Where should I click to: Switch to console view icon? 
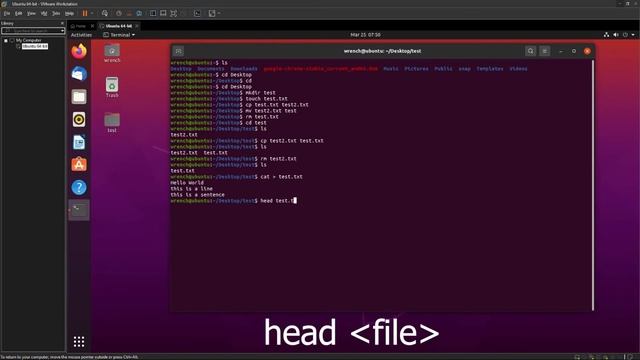tap(197, 13)
